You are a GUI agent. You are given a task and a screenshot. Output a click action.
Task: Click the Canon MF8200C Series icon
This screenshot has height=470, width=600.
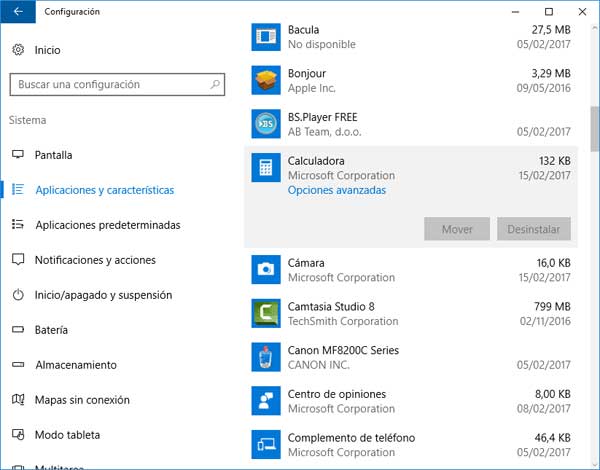[x=265, y=357]
